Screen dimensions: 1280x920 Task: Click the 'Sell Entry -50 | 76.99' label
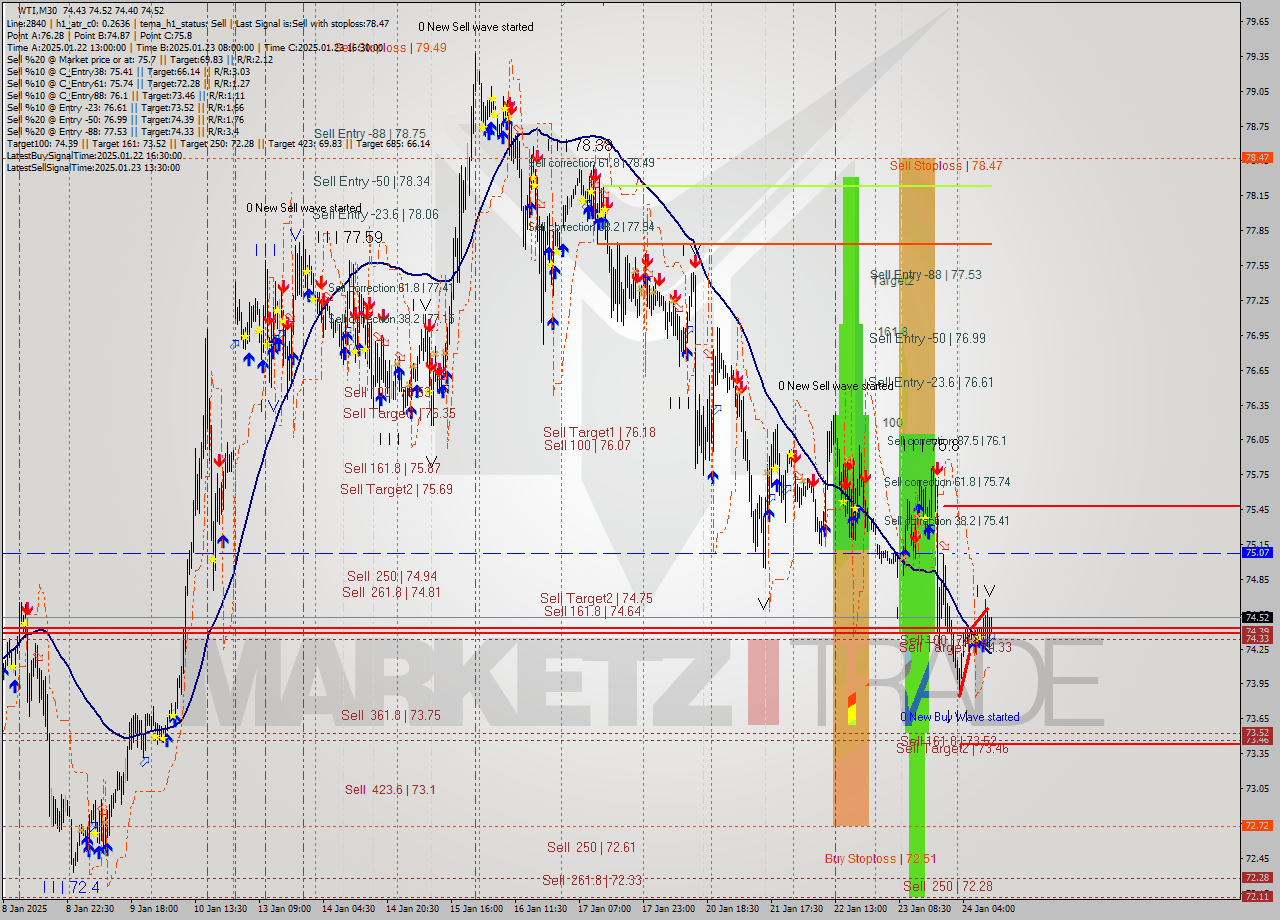pos(927,339)
